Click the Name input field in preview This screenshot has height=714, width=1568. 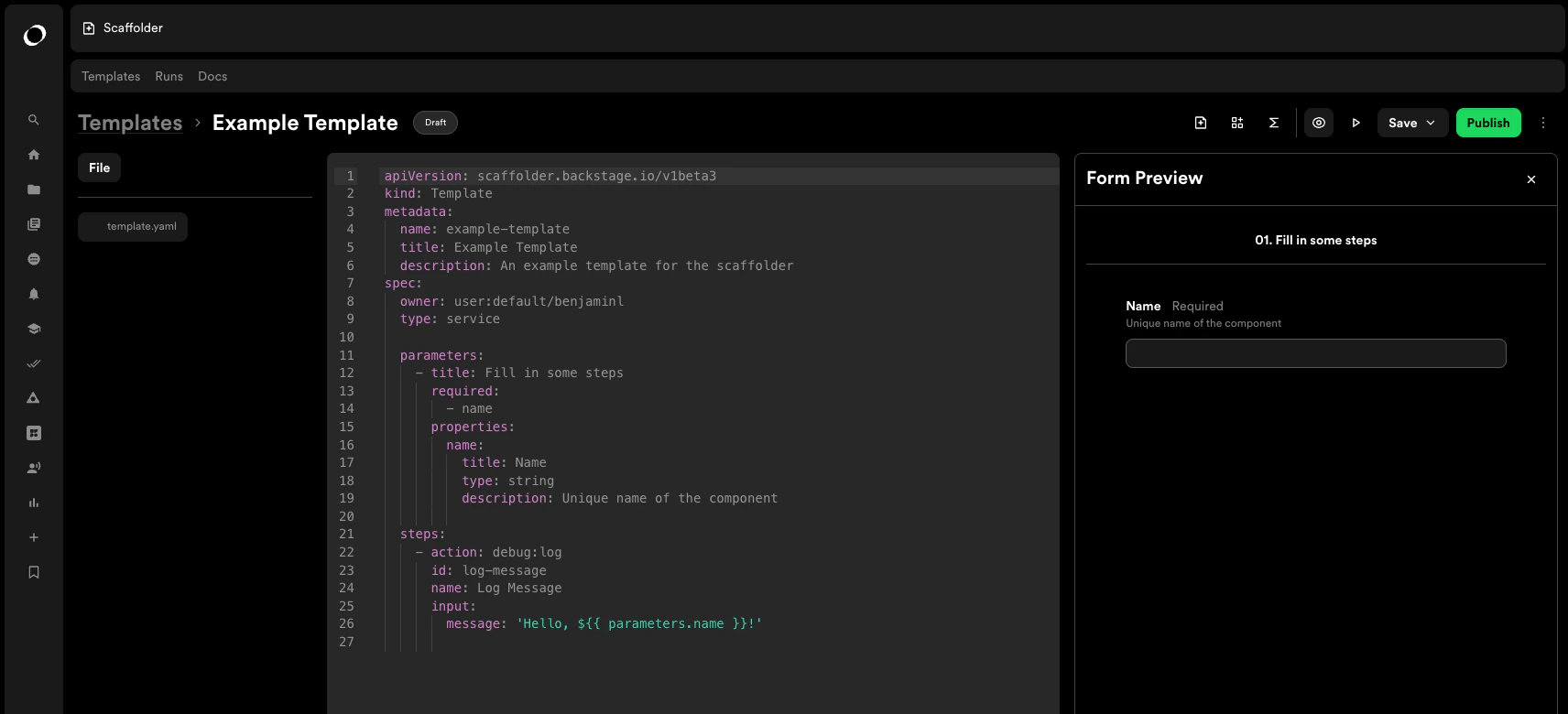pos(1315,353)
